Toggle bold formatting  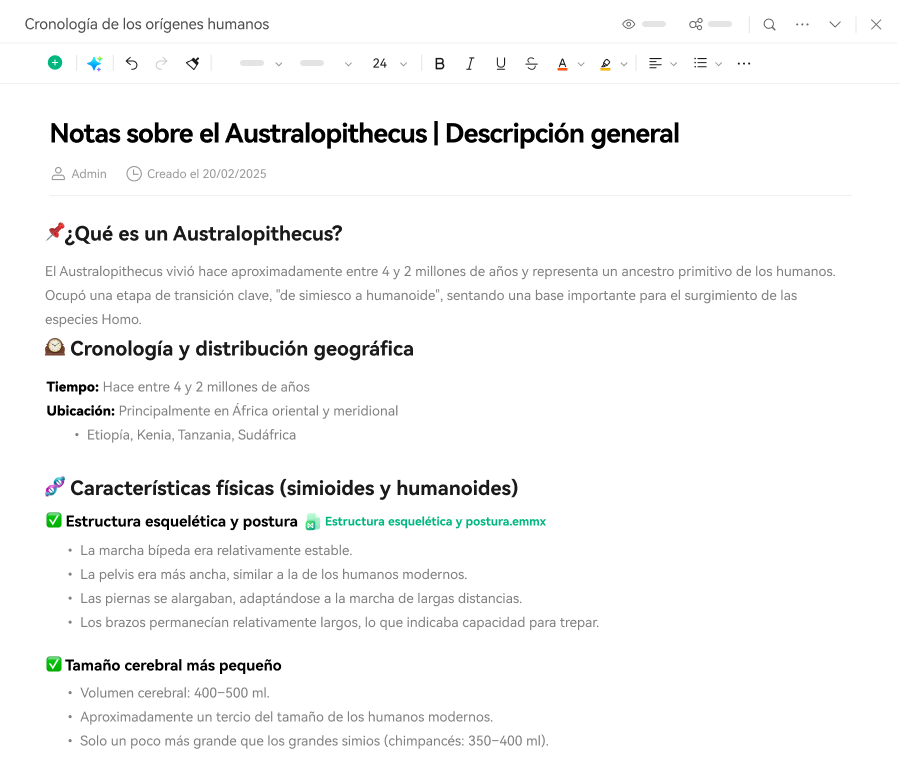(x=439, y=63)
